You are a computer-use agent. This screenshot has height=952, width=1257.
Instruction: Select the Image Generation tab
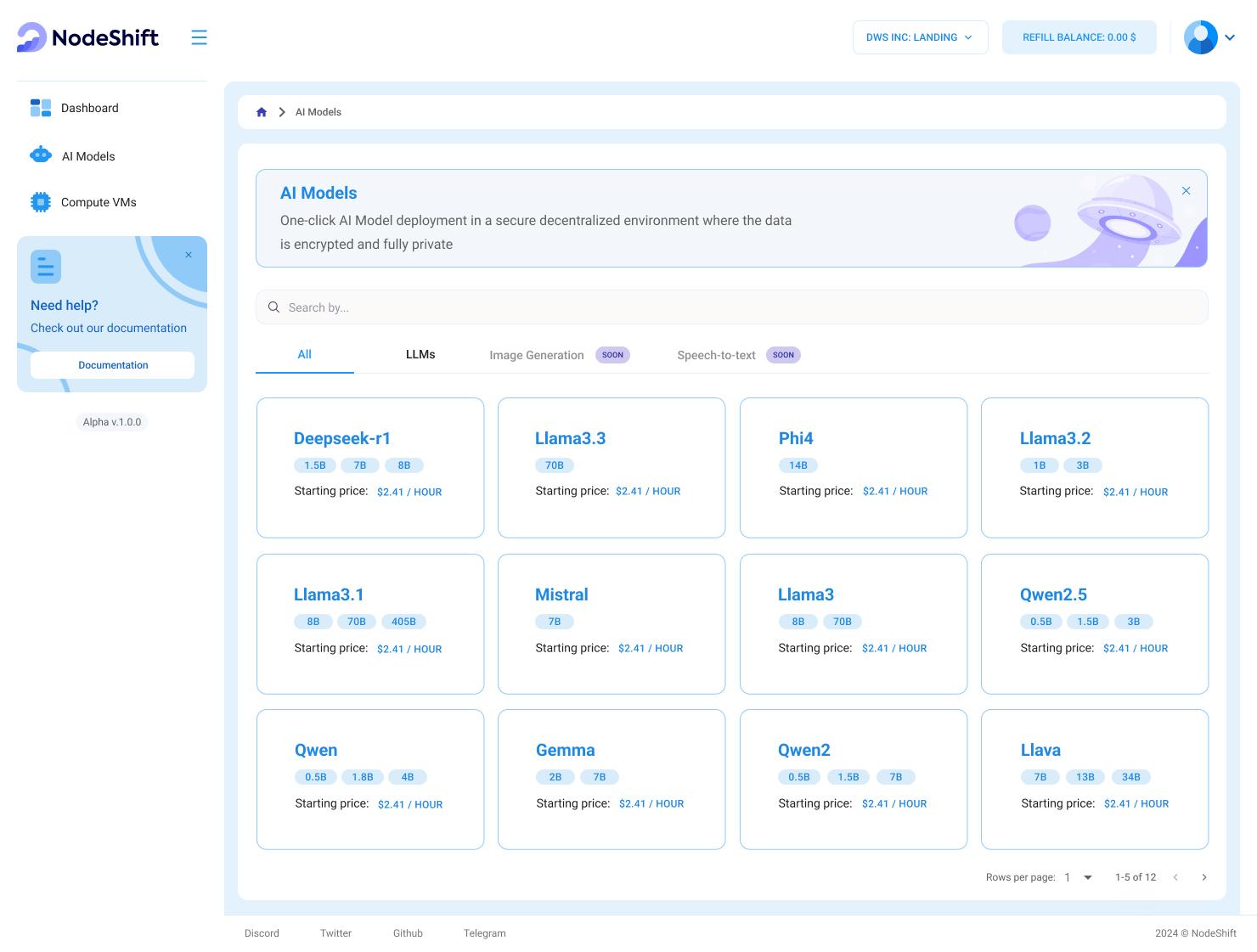537,355
